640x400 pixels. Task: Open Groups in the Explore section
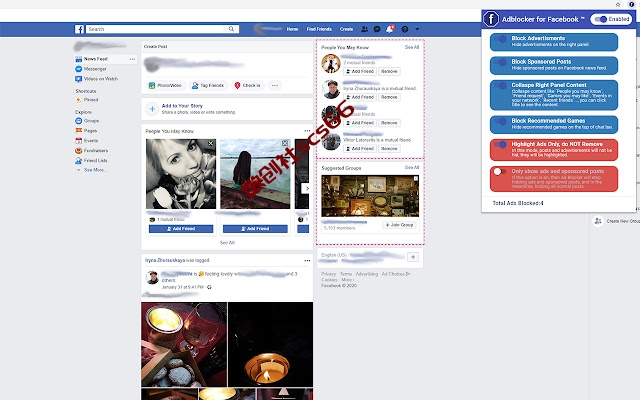[x=91, y=121]
